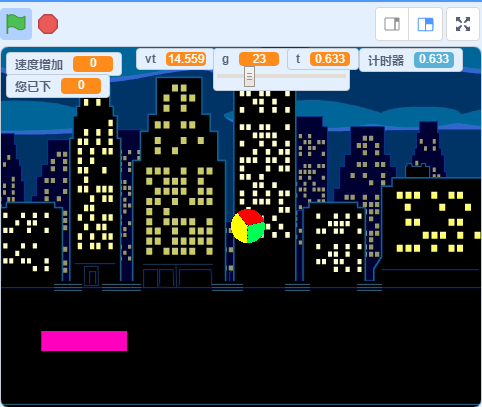The height and width of the screenshot is (407, 482).
Task: Click the g variable slider handle
Action: click(x=249, y=76)
